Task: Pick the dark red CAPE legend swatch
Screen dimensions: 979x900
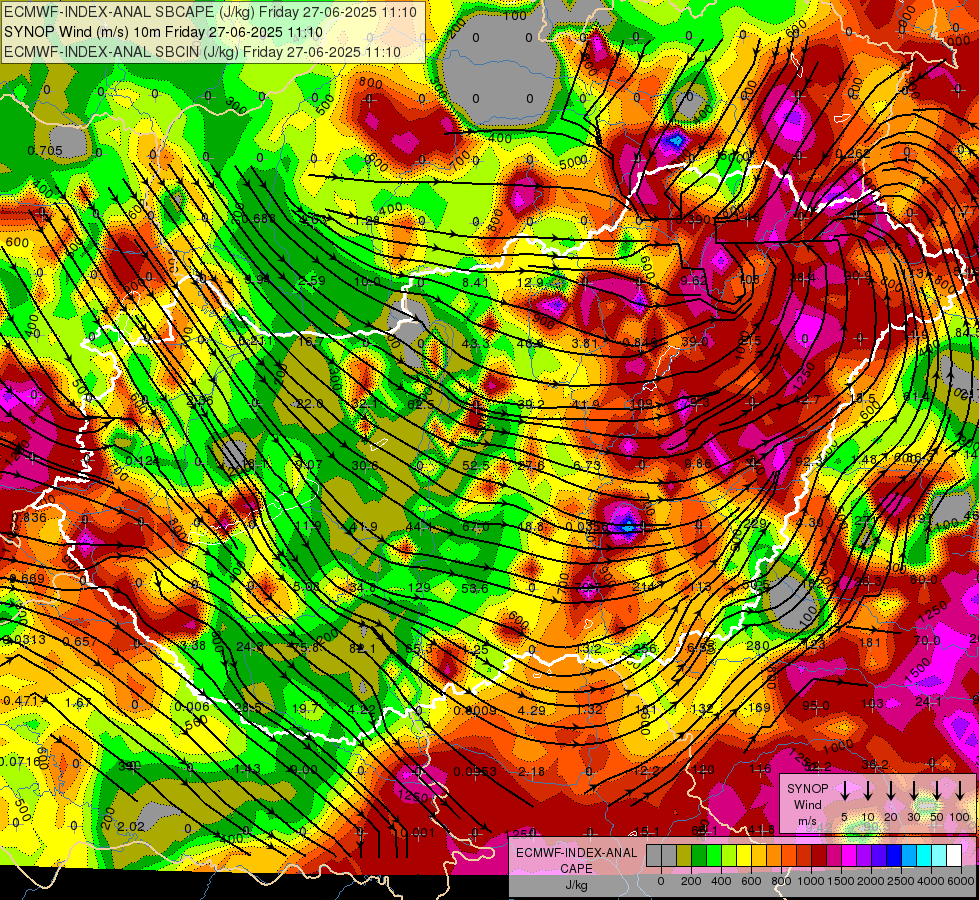Action: pos(819,855)
